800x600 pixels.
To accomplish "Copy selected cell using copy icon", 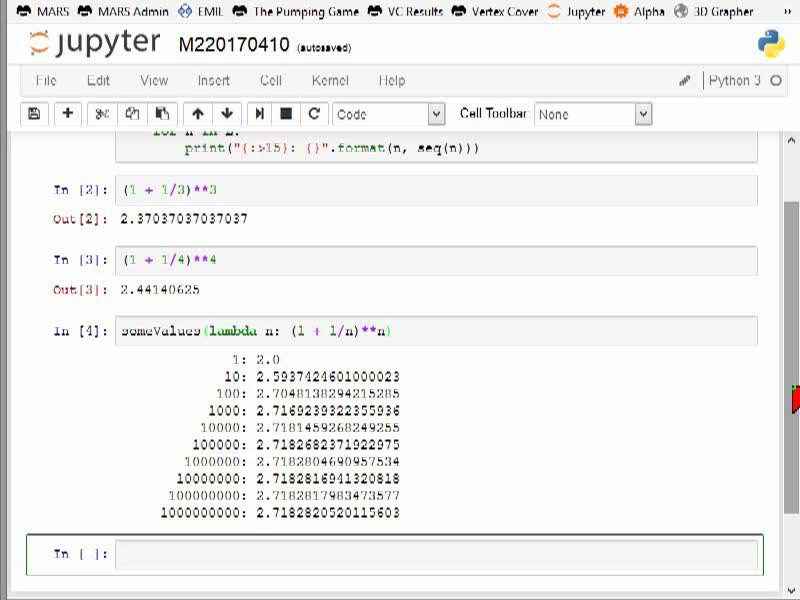I will [x=132, y=114].
